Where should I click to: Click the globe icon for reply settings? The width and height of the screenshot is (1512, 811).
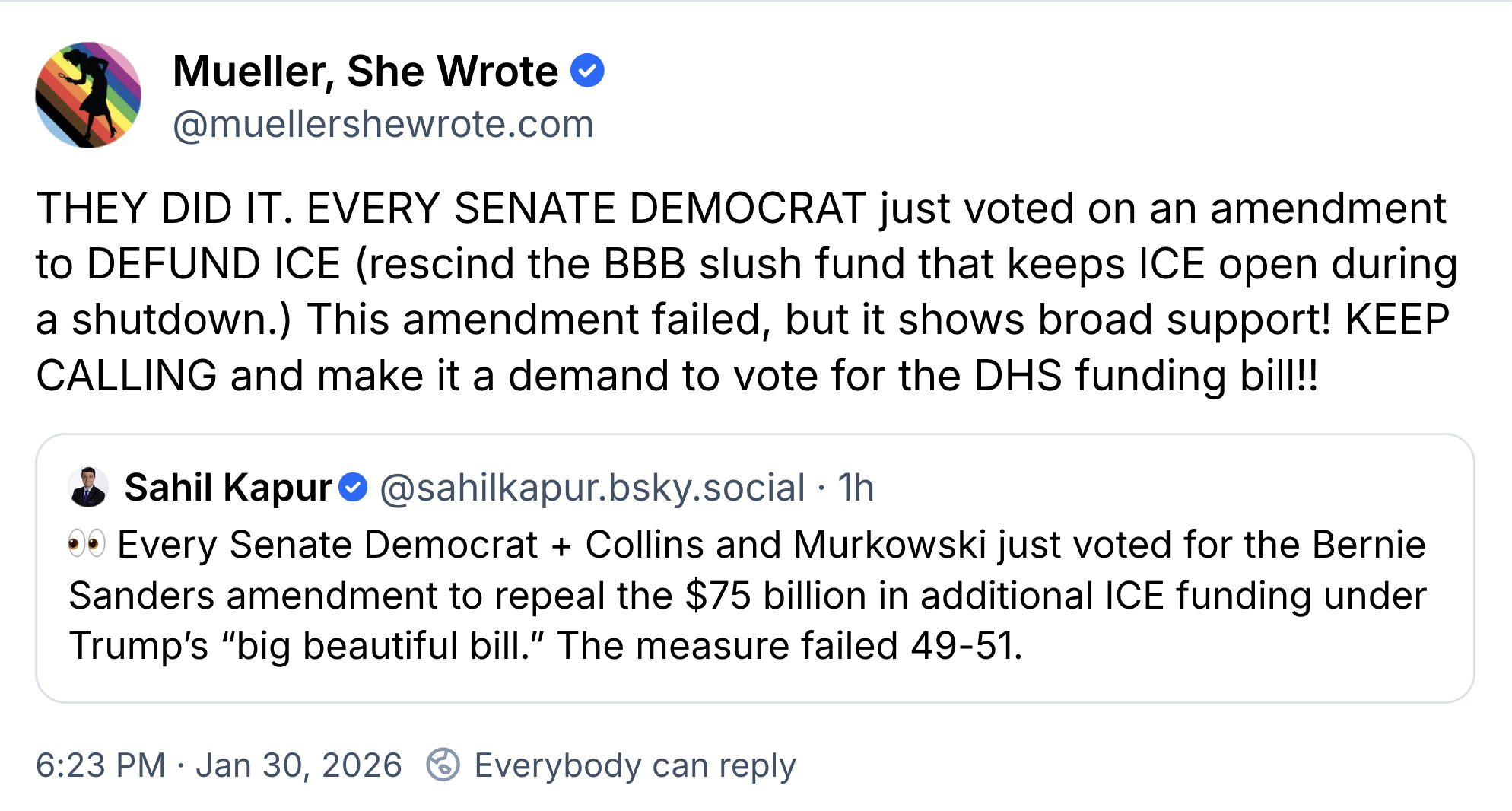tap(443, 765)
